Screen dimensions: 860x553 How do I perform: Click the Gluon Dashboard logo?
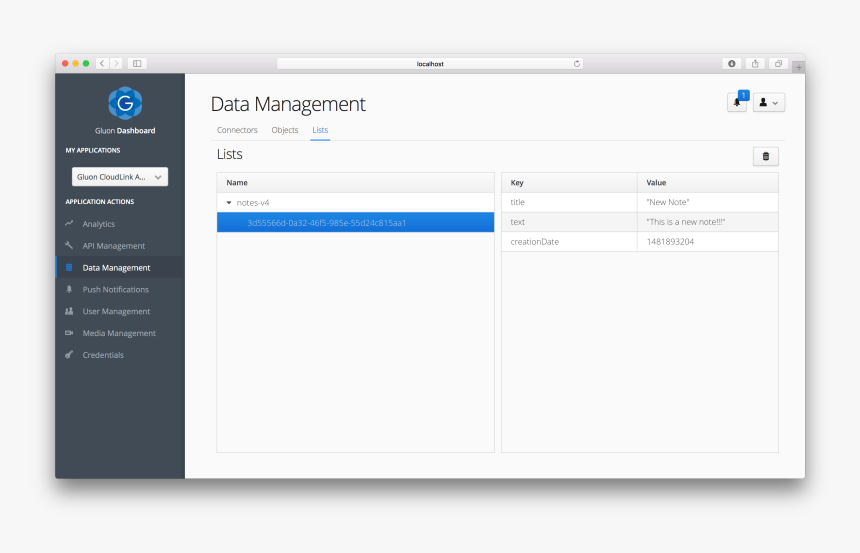point(125,103)
